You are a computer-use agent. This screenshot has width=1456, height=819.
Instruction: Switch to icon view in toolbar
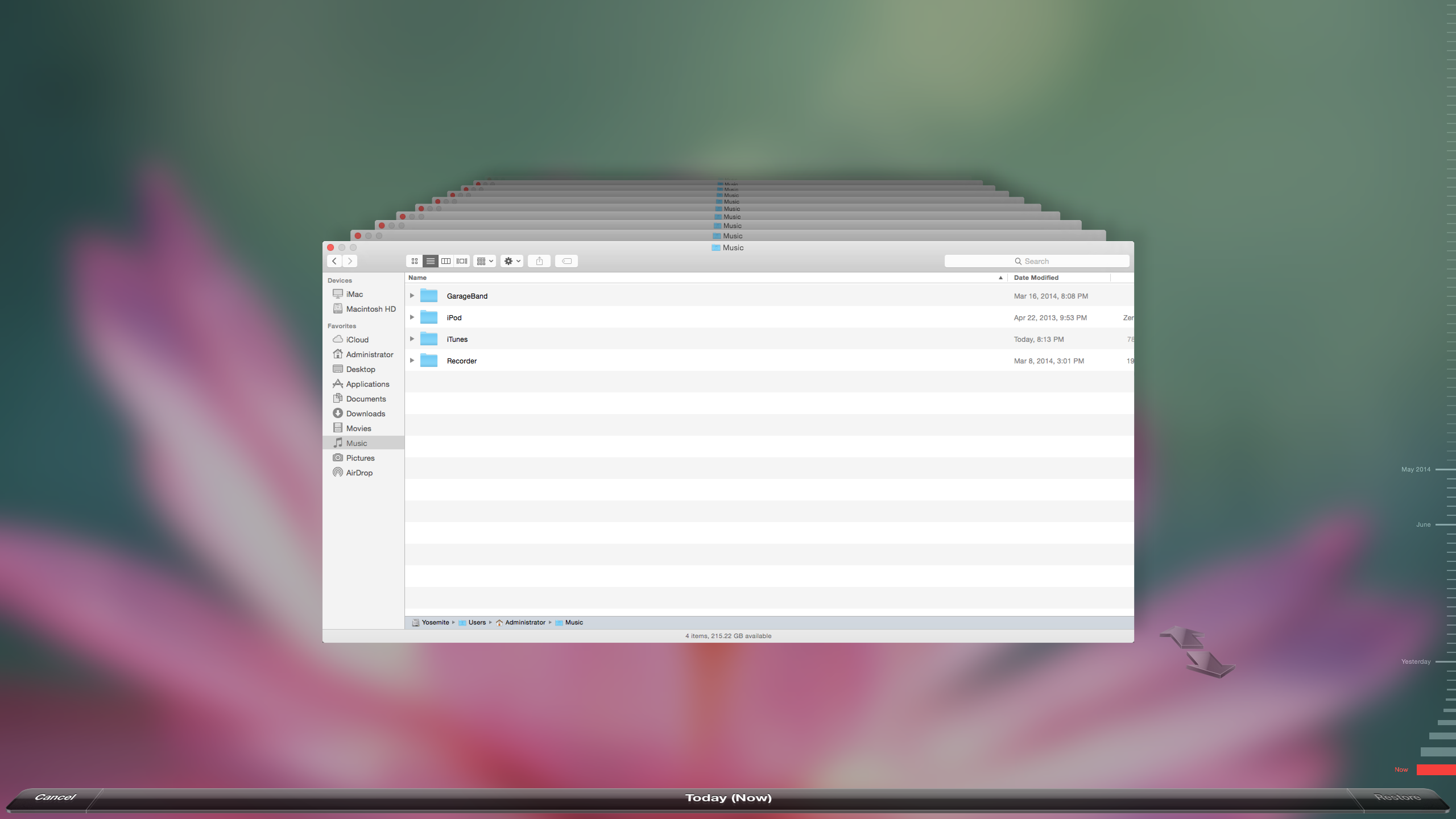point(414,261)
